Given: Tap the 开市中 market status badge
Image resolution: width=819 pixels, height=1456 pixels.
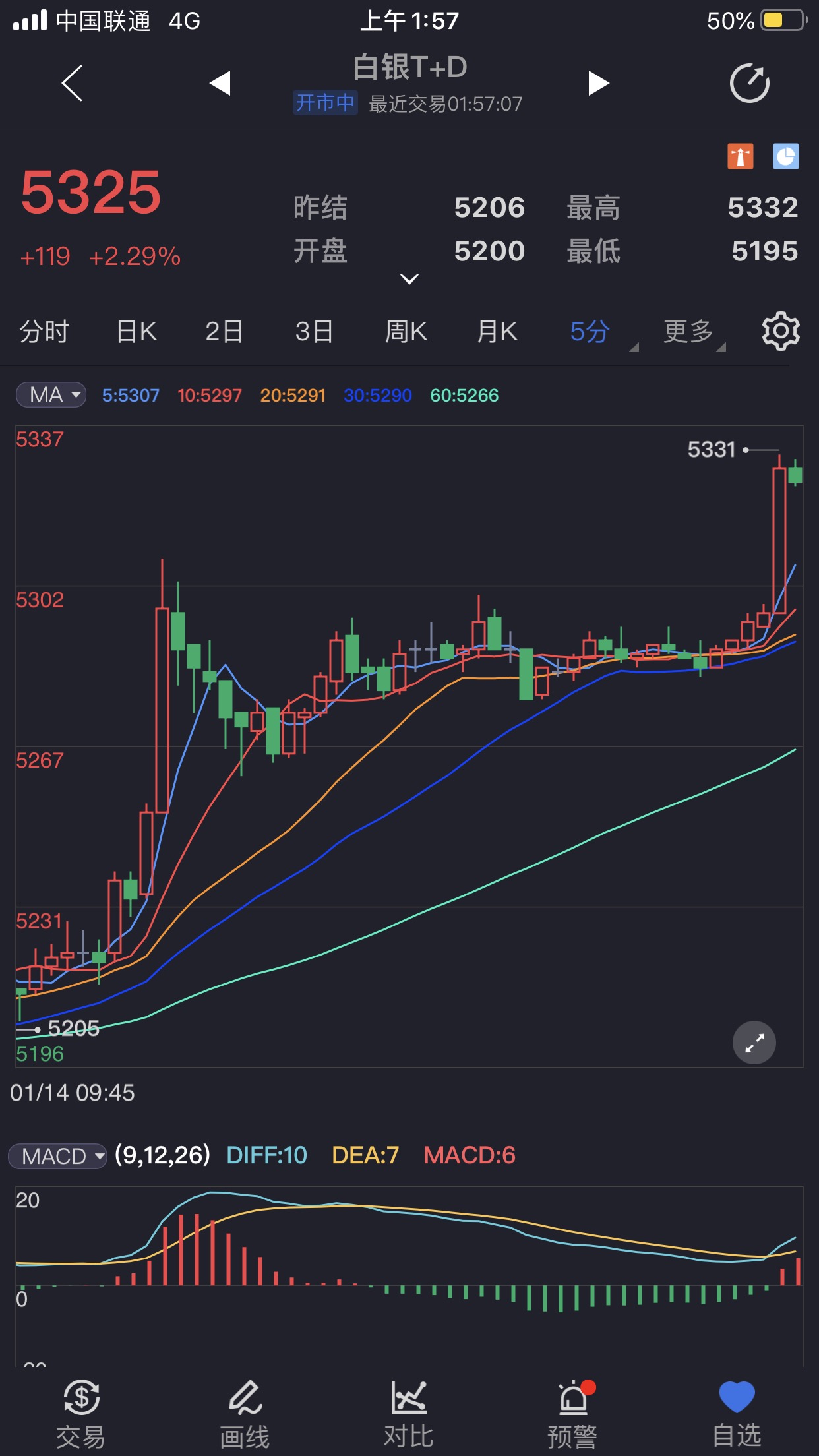Looking at the screenshot, I should [325, 103].
